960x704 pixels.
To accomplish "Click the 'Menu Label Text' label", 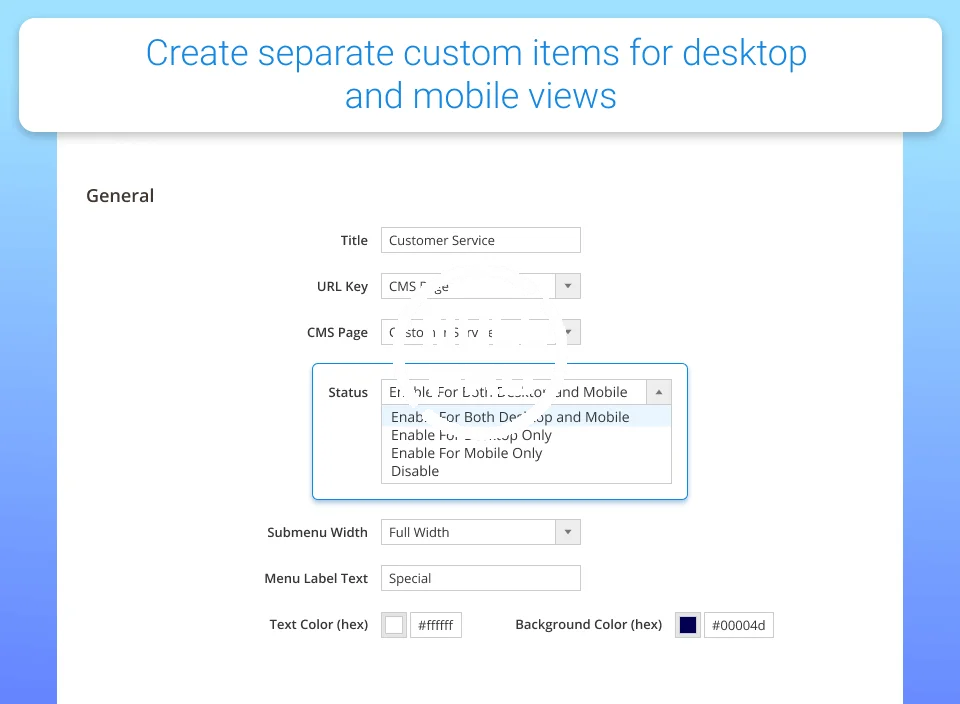I will [316, 578].
